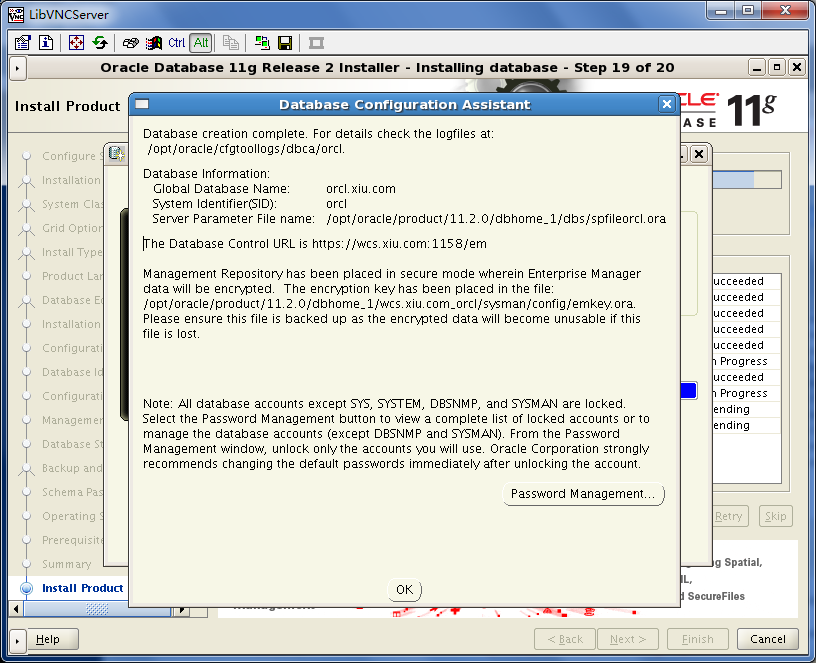The height and width of the screenshot is (663, 816).
Task: Click the server parameter file path
Action: (496, 219)
